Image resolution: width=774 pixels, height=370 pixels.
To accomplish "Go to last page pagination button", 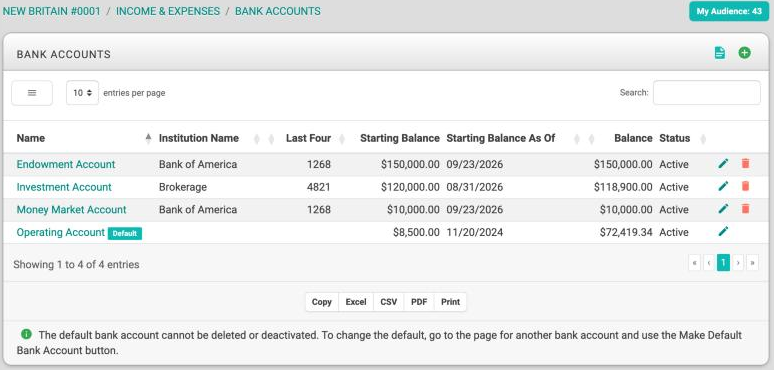I will pyautogui.click(x=752, y=263).
